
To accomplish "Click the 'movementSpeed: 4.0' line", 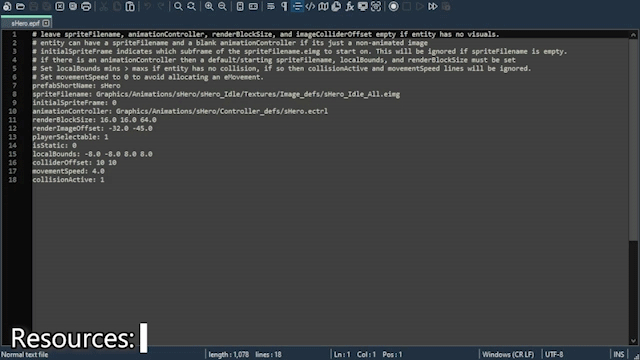I will (68, 171).
